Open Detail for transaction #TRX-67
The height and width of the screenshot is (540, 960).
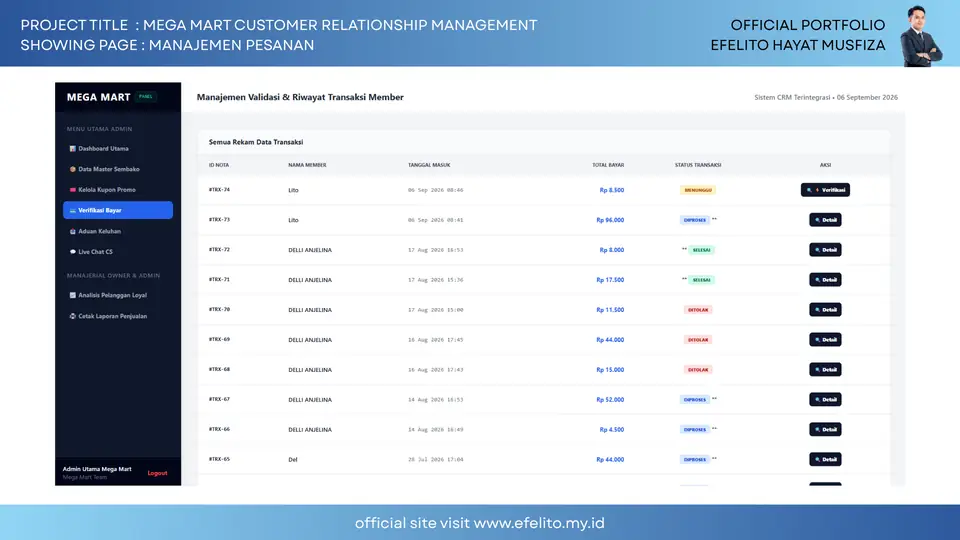[x=825, y=400]
